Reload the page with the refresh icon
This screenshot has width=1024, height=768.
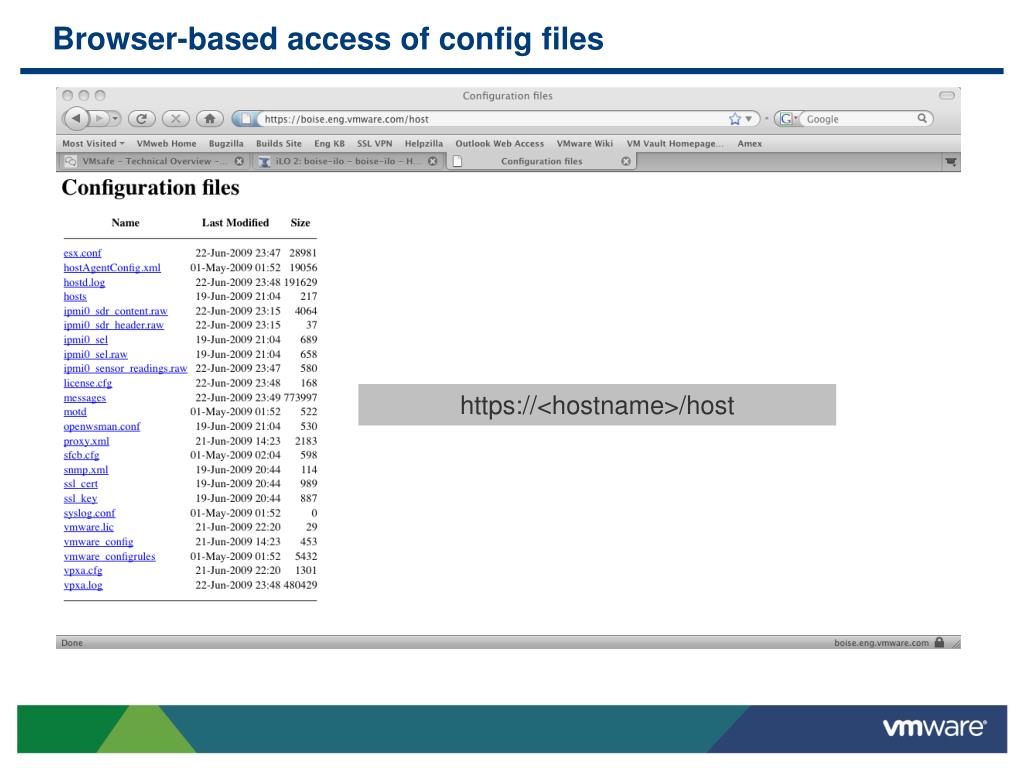coord(141,118)
